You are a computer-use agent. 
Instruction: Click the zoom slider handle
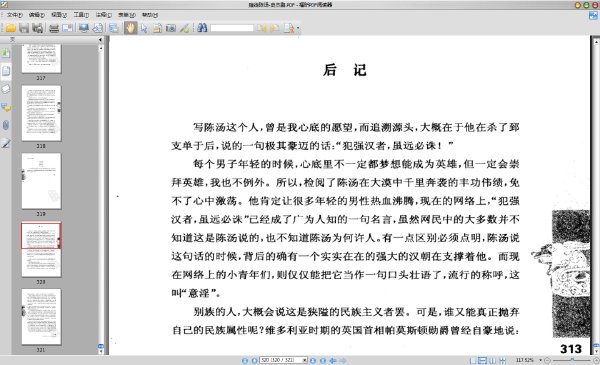click(x=572, y=360)
